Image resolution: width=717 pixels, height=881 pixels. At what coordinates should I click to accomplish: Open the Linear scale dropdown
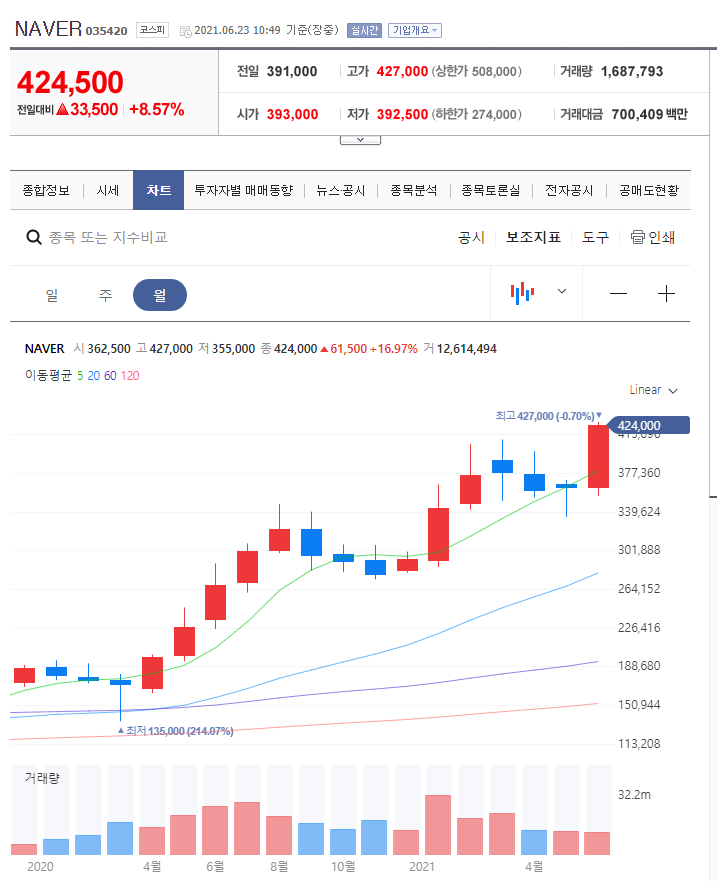click(654, 390)
